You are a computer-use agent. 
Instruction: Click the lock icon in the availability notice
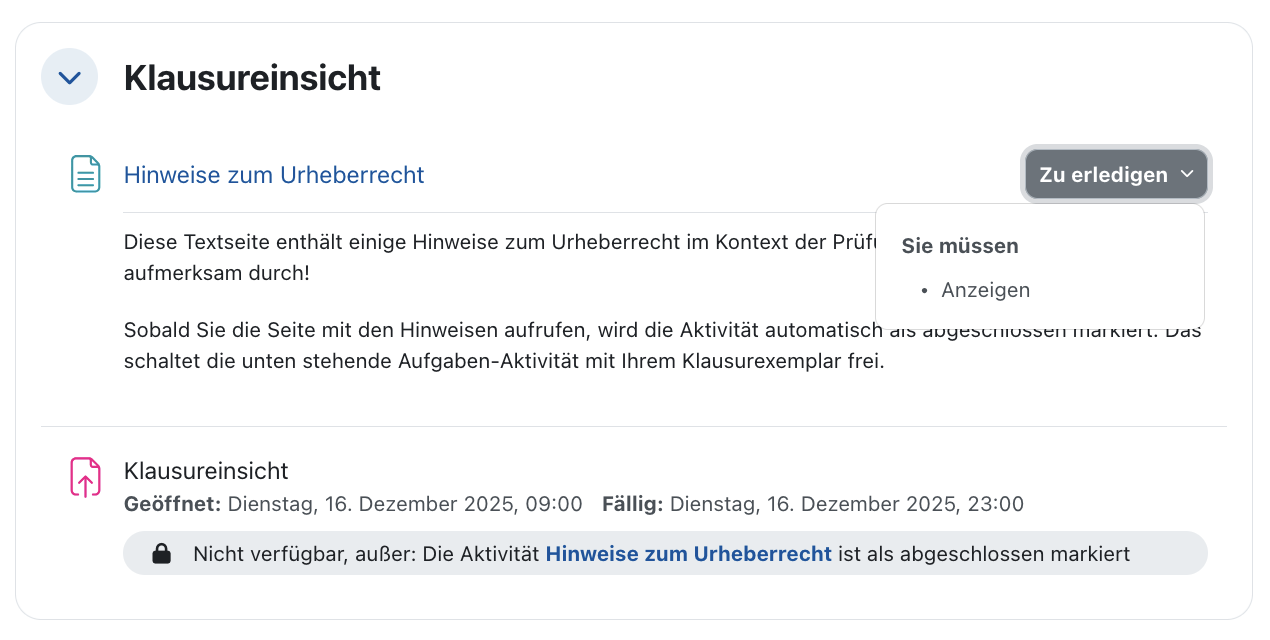(x=161, y=552)
